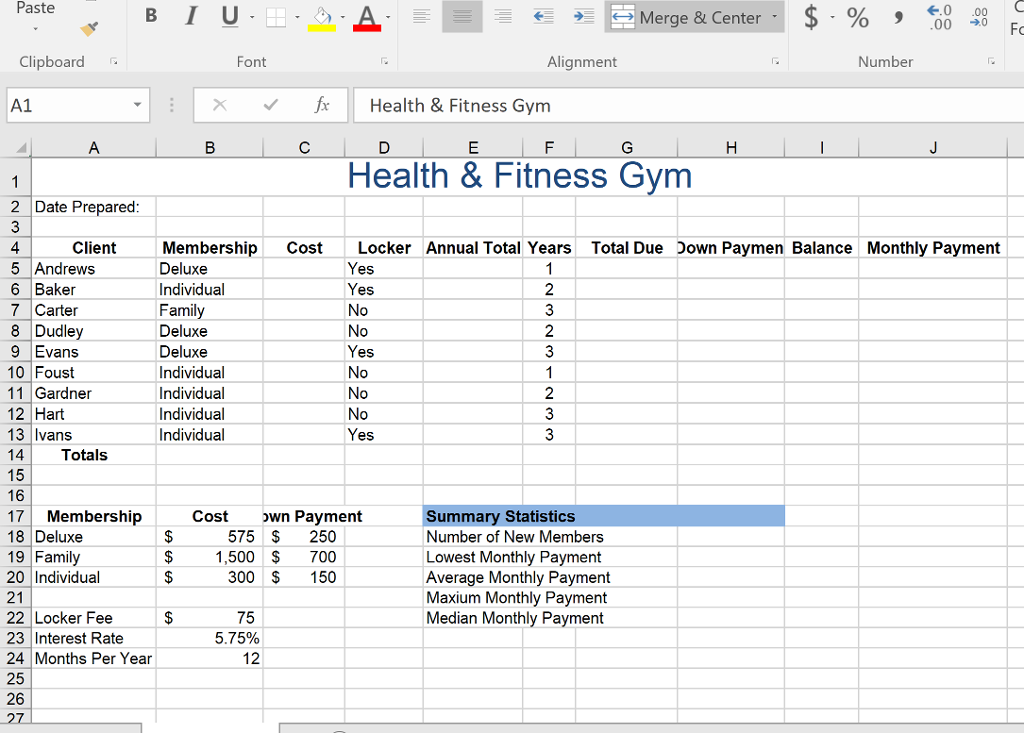
Task: Select the Balance header cell
Action: [822, 248]
